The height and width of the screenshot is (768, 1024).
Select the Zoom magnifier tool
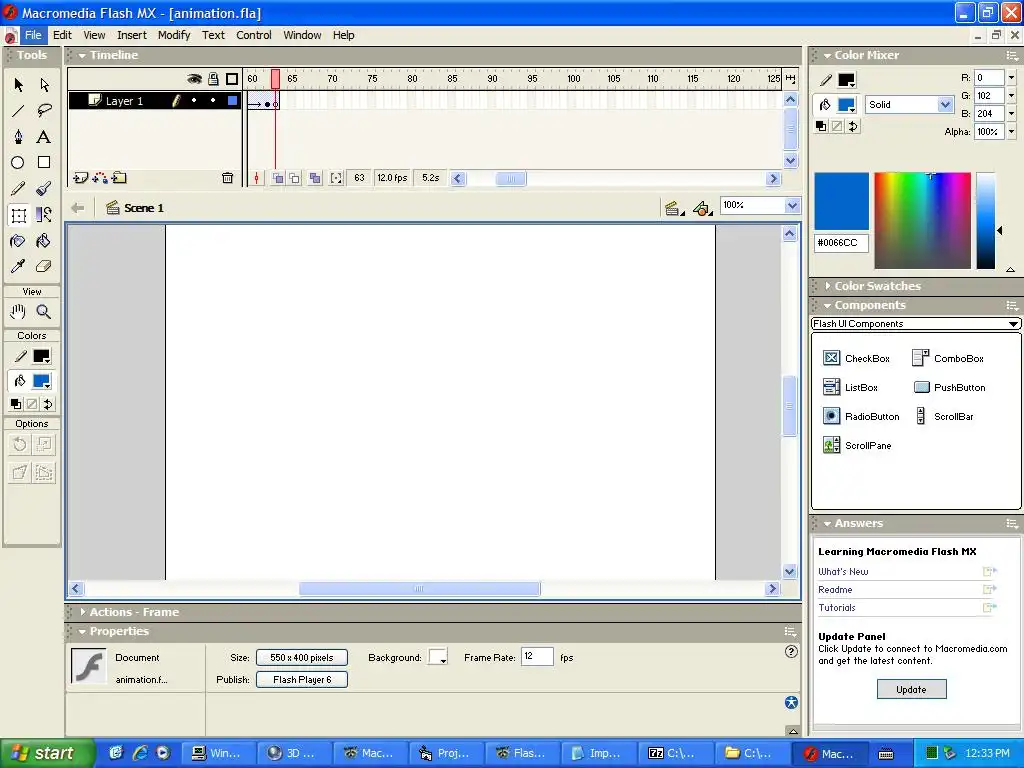click(x=44, y=312)
